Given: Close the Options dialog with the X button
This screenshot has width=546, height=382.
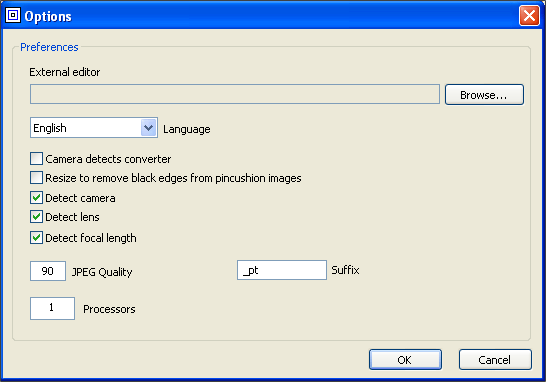Looking at the screenshot, I should pyautogui.click(x=529, y=16).
